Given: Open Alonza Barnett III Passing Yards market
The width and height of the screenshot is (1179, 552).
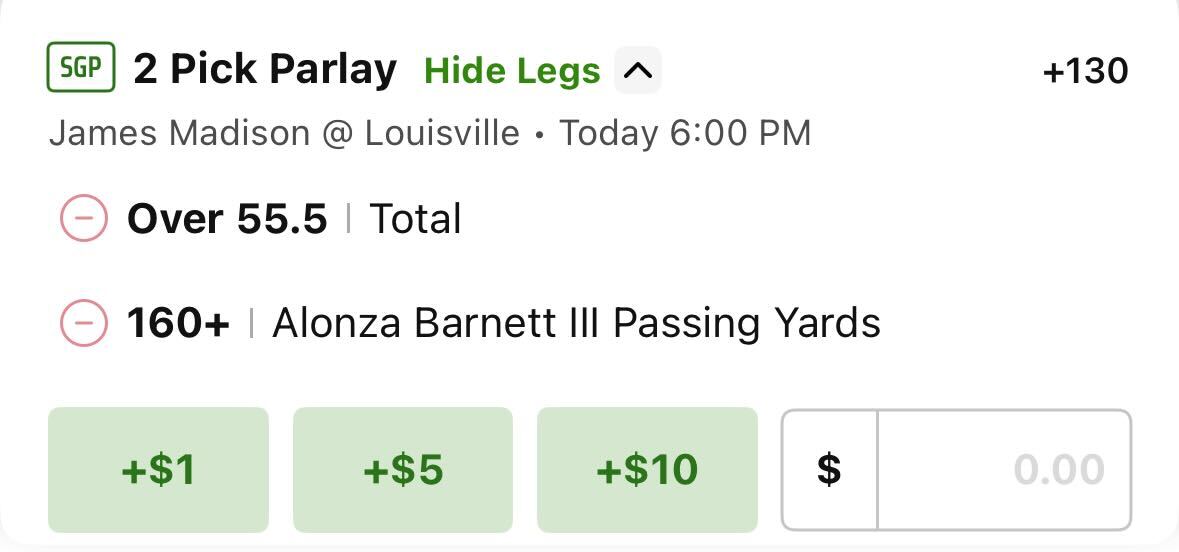Looking at the screenshot, I should 576,324.
